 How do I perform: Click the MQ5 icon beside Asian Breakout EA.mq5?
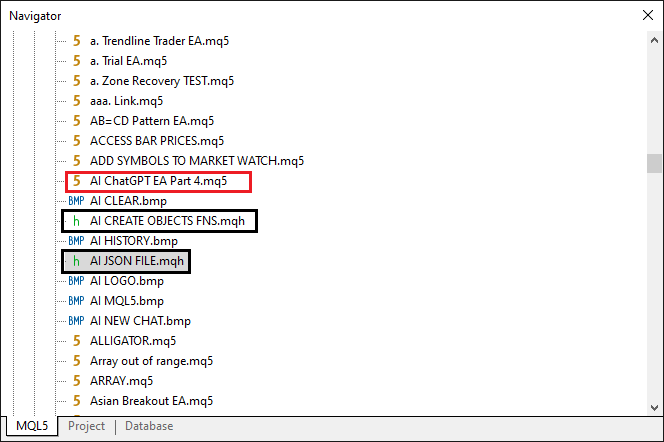tap(76, 401)
